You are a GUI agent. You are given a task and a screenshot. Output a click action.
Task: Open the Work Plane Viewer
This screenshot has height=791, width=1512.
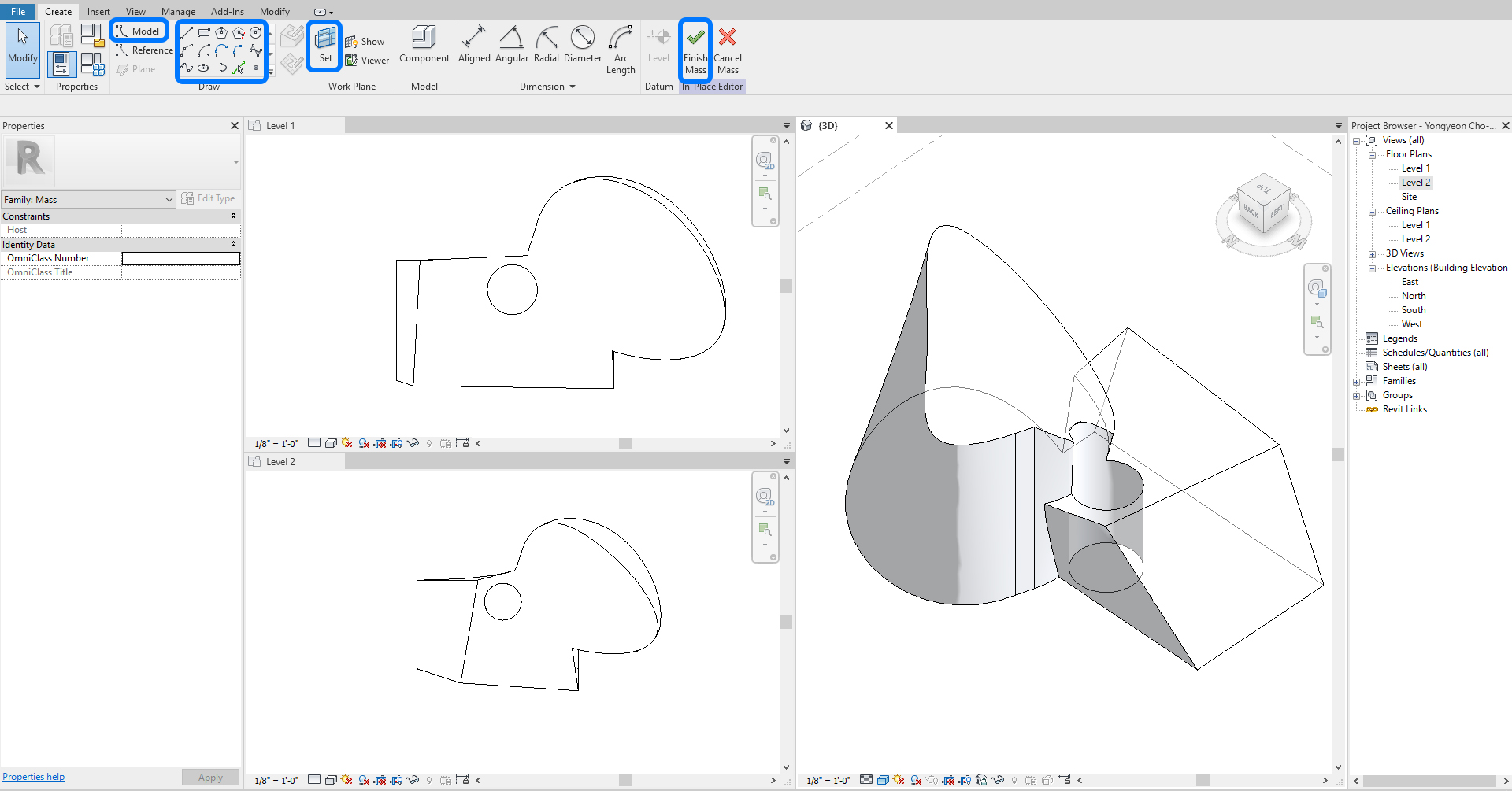[367, 61]
